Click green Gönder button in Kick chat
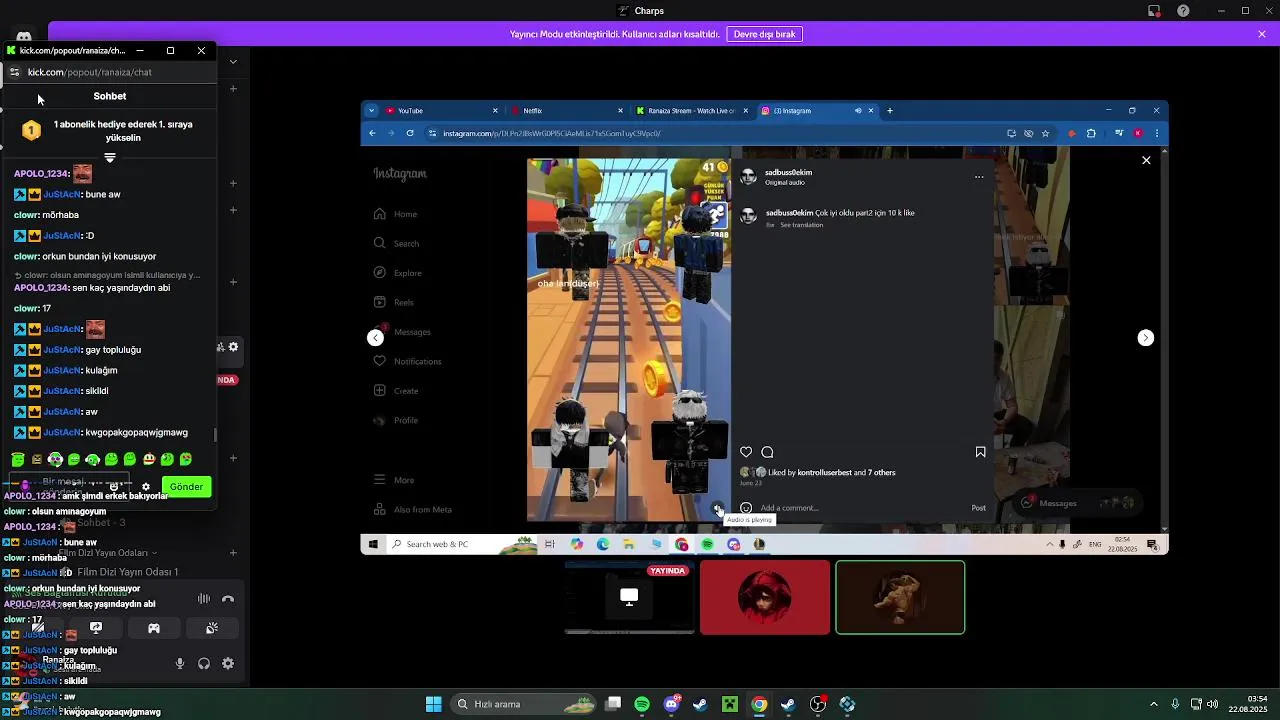1280x720 pixels. pyautogui.click(x=186, y=487)
